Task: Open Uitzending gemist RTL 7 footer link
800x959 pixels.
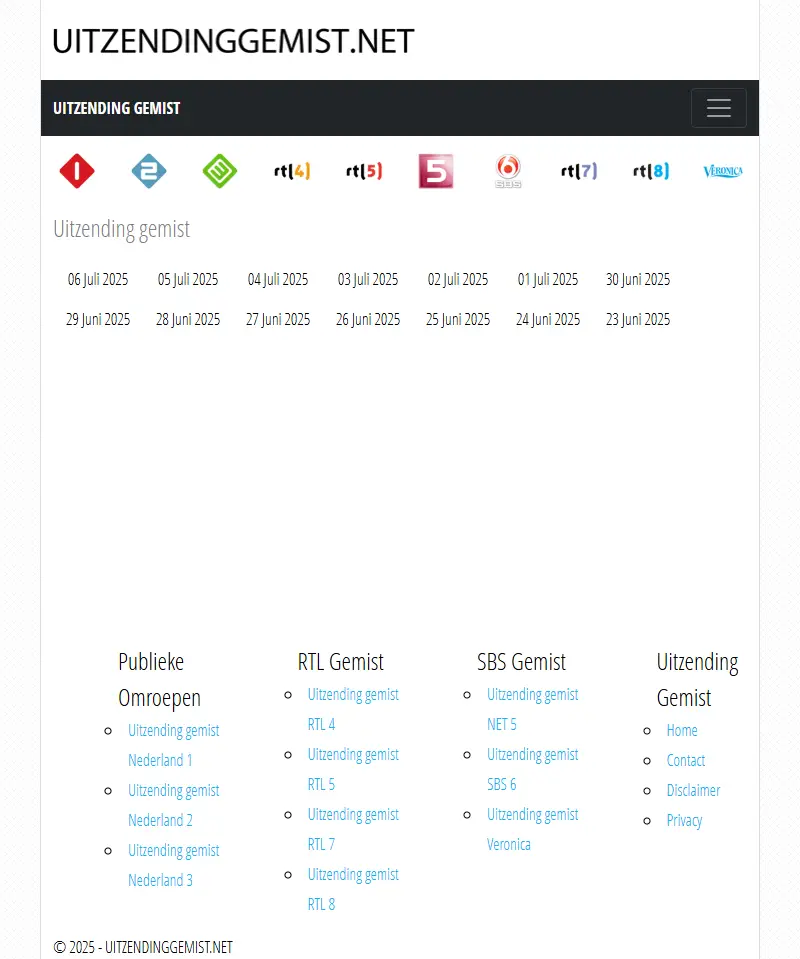Action: point(353,829)
